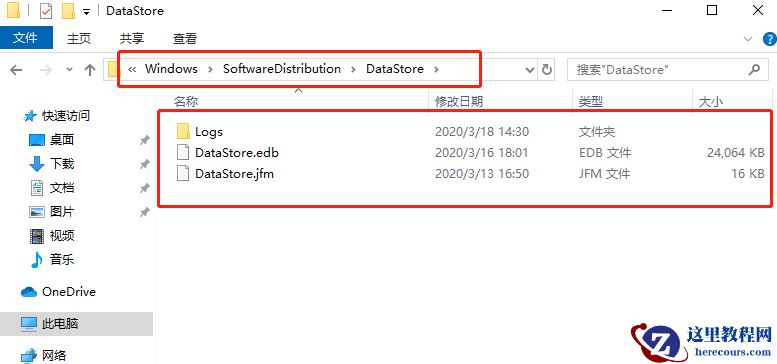The width and height of the screenshot is (777, 364).
Task: Click the pin icon beside 下载
Action: [144, 164]
